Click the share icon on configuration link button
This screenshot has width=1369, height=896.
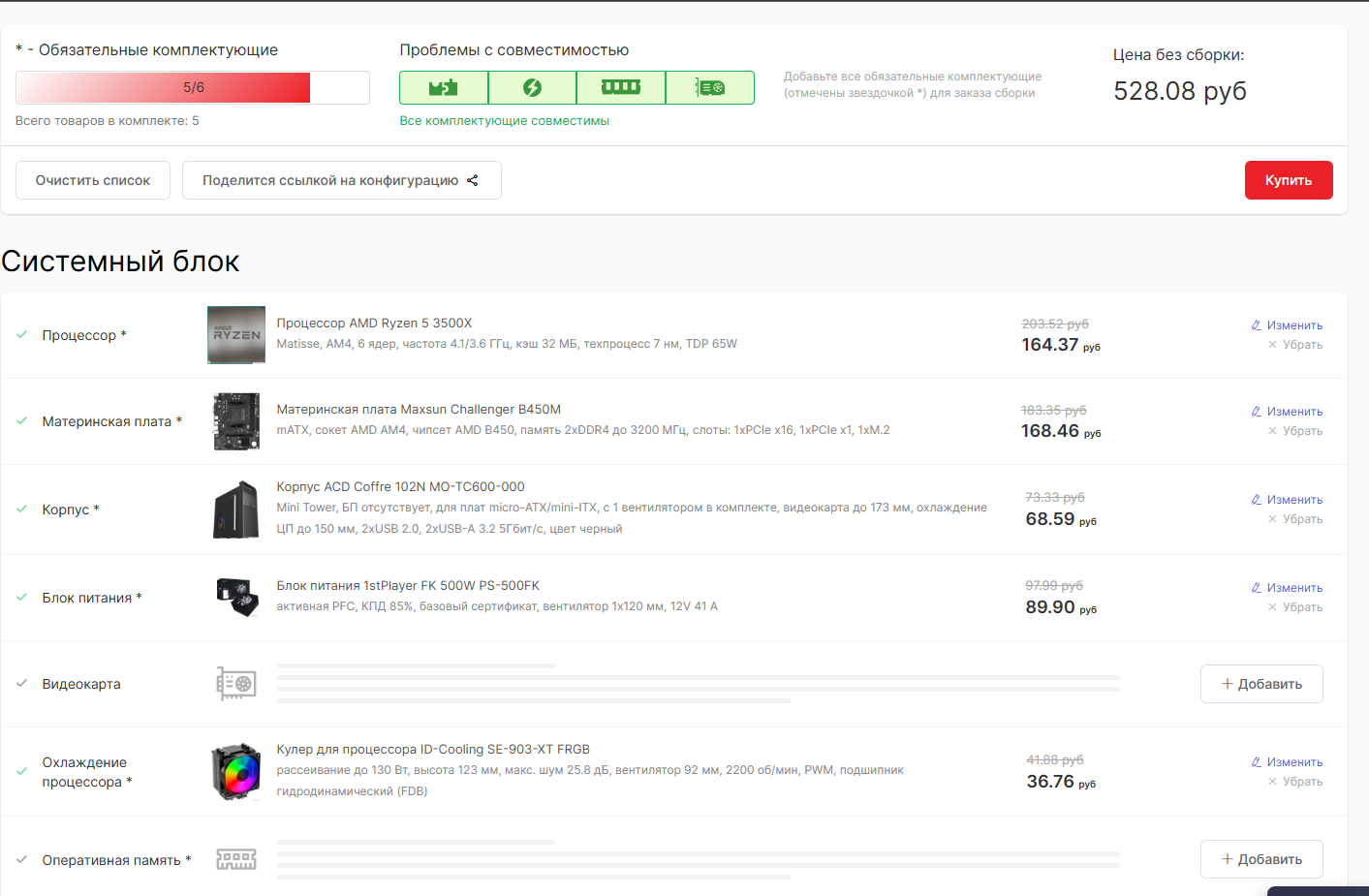point(473,180)
